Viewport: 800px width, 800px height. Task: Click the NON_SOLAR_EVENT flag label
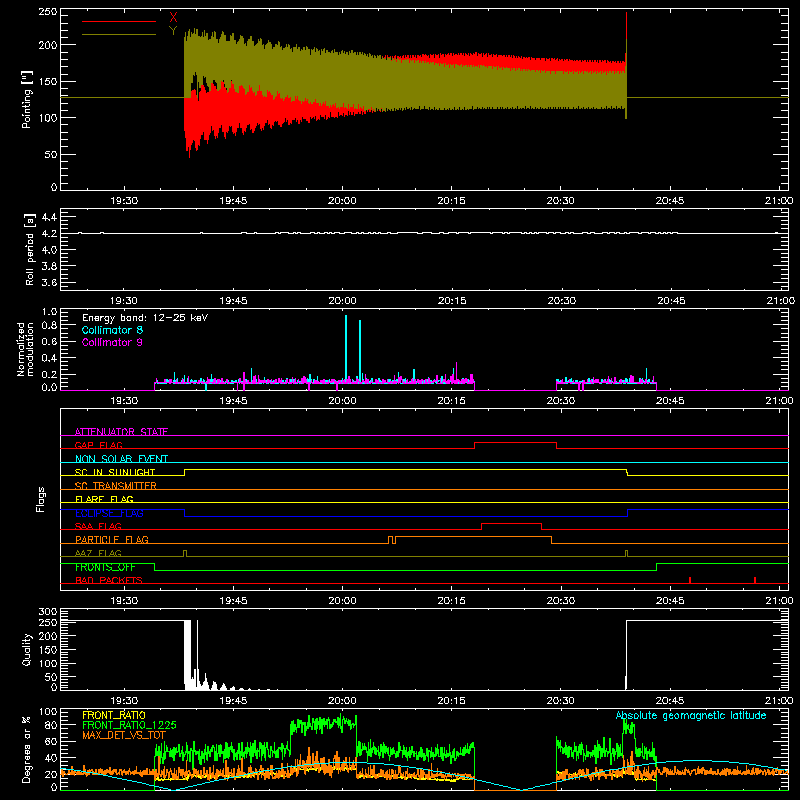(121, 459)
